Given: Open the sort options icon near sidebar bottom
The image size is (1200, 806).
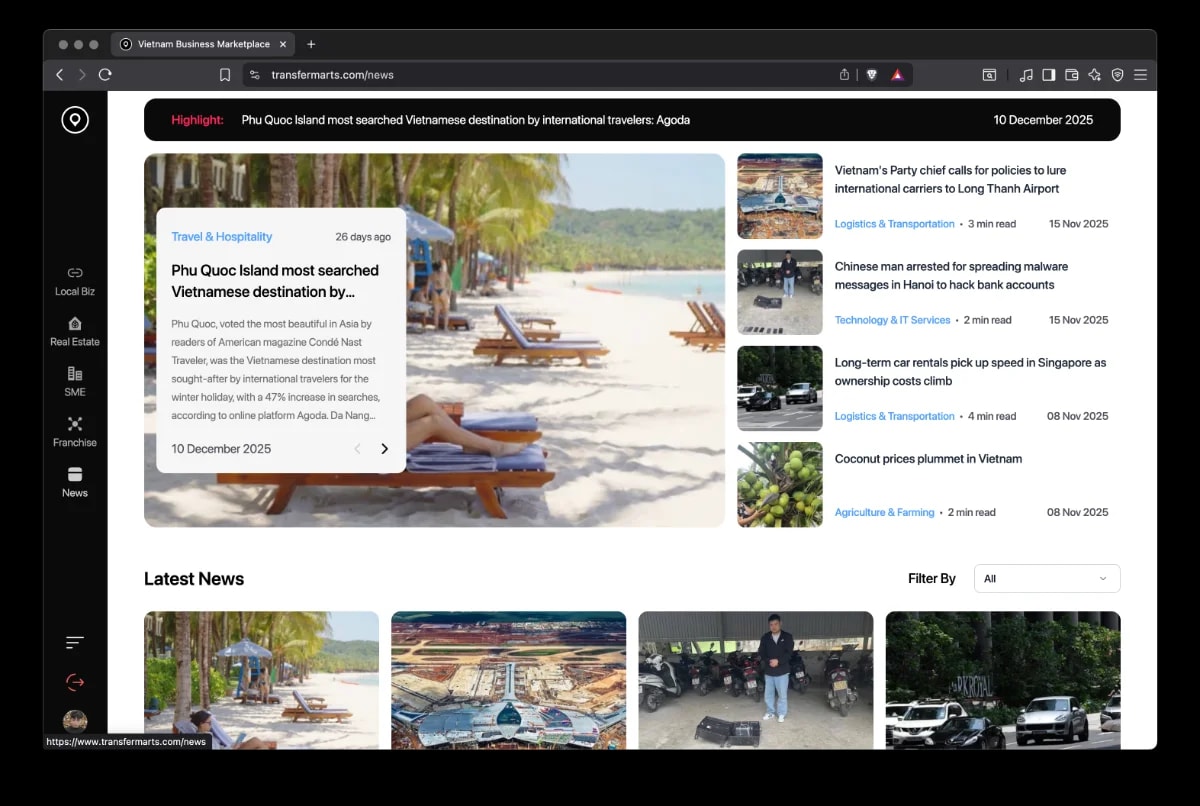Looking at the screenshot, I should pyautogui.click(x=74, y=641).
